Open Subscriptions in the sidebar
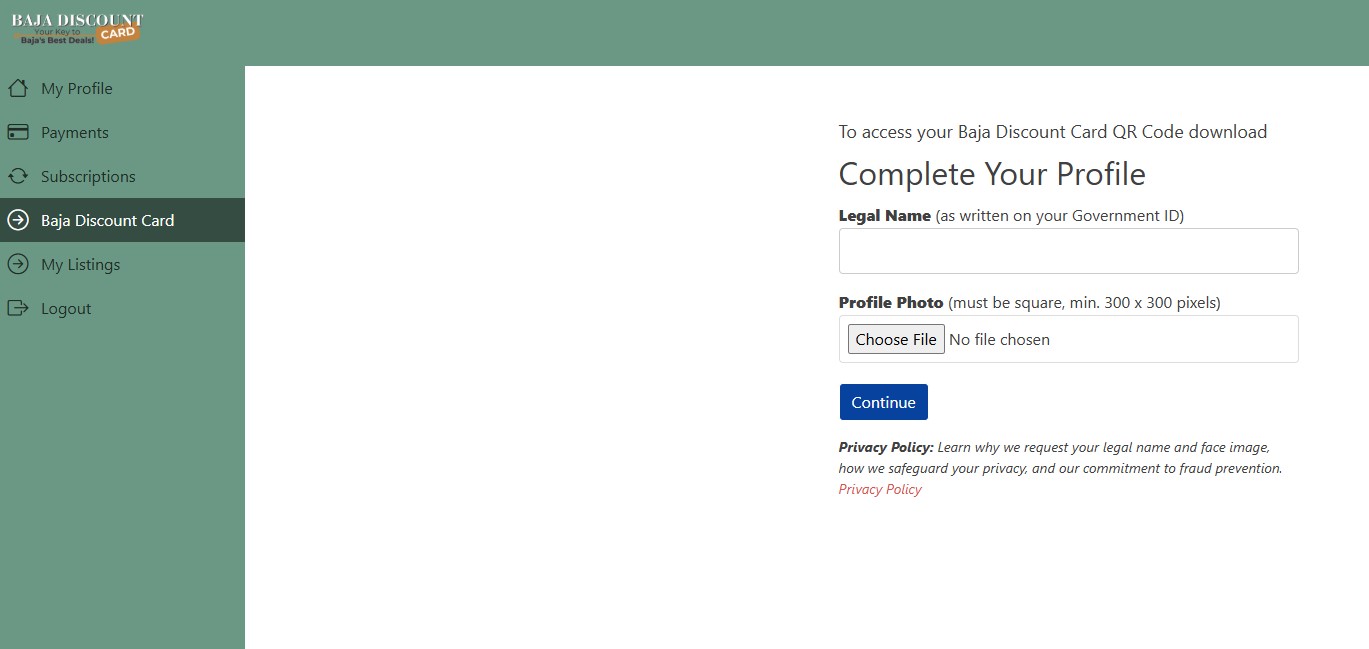This screenshot has width=1369, height=649. 122,176
